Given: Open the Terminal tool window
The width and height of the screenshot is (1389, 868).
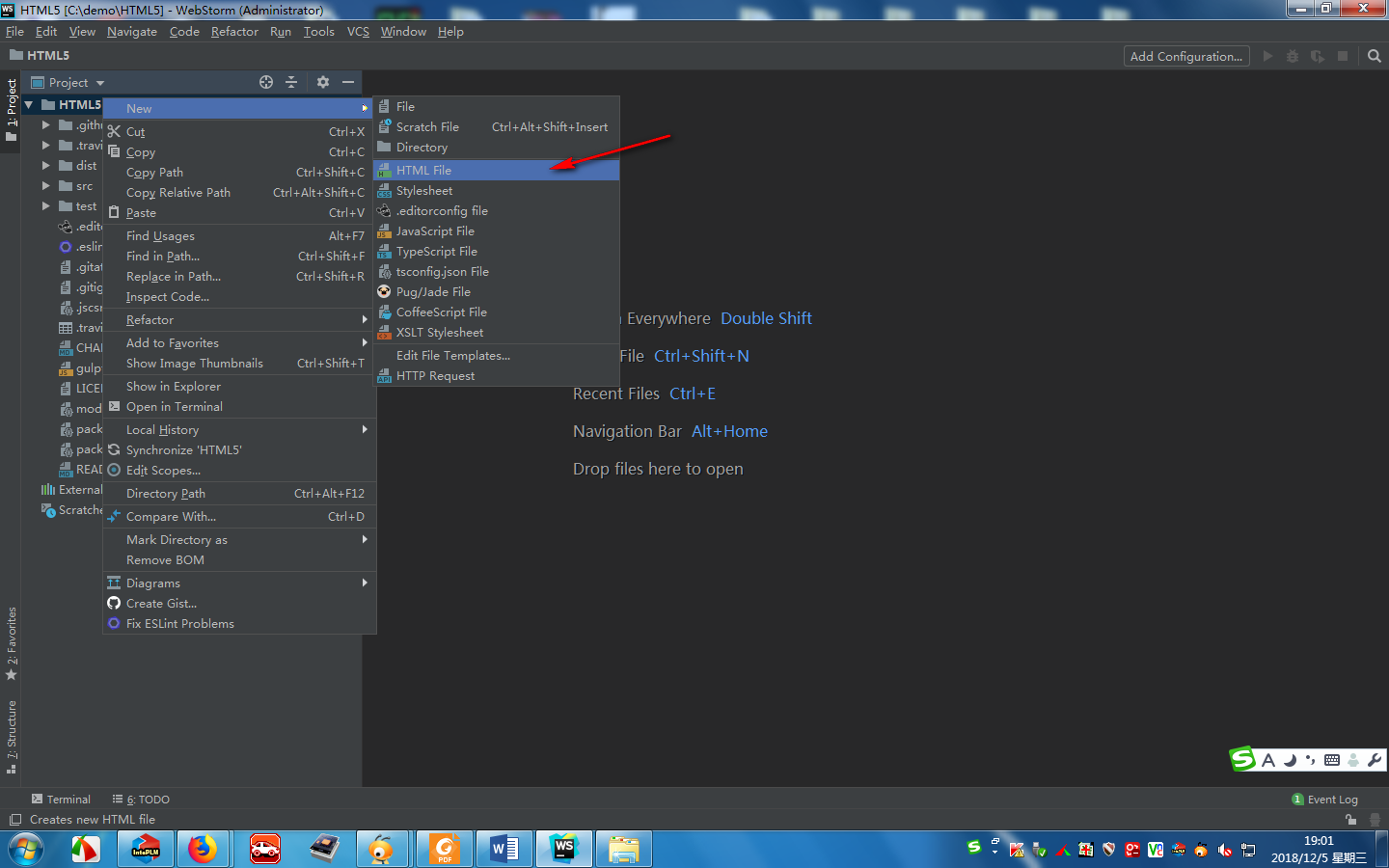Looking at the screenshot, I should 61,800.
